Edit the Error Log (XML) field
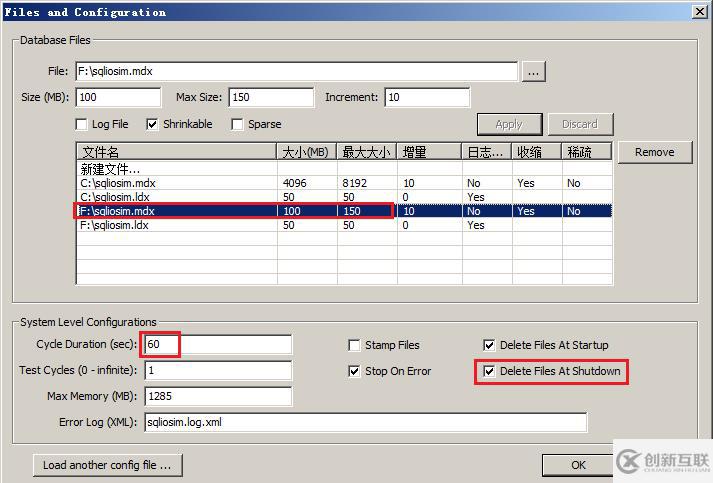This screenshot has width=713, height=483. 365,422
